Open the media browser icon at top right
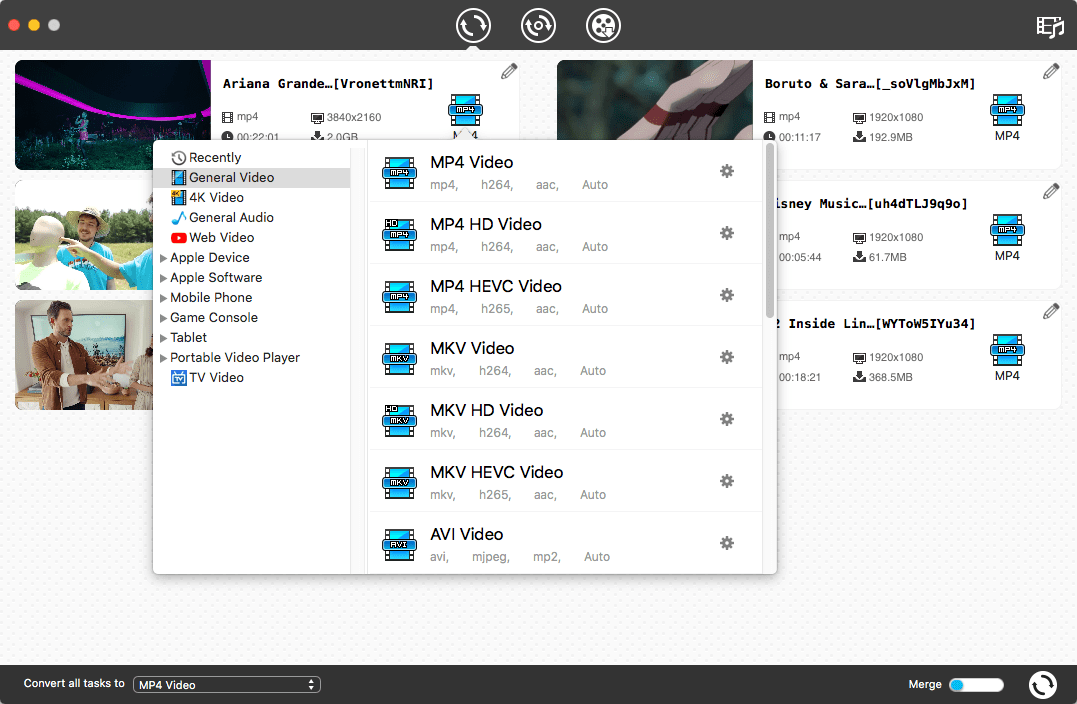Viewport: 1077px width, 704px height. (x=1050, y=26)
